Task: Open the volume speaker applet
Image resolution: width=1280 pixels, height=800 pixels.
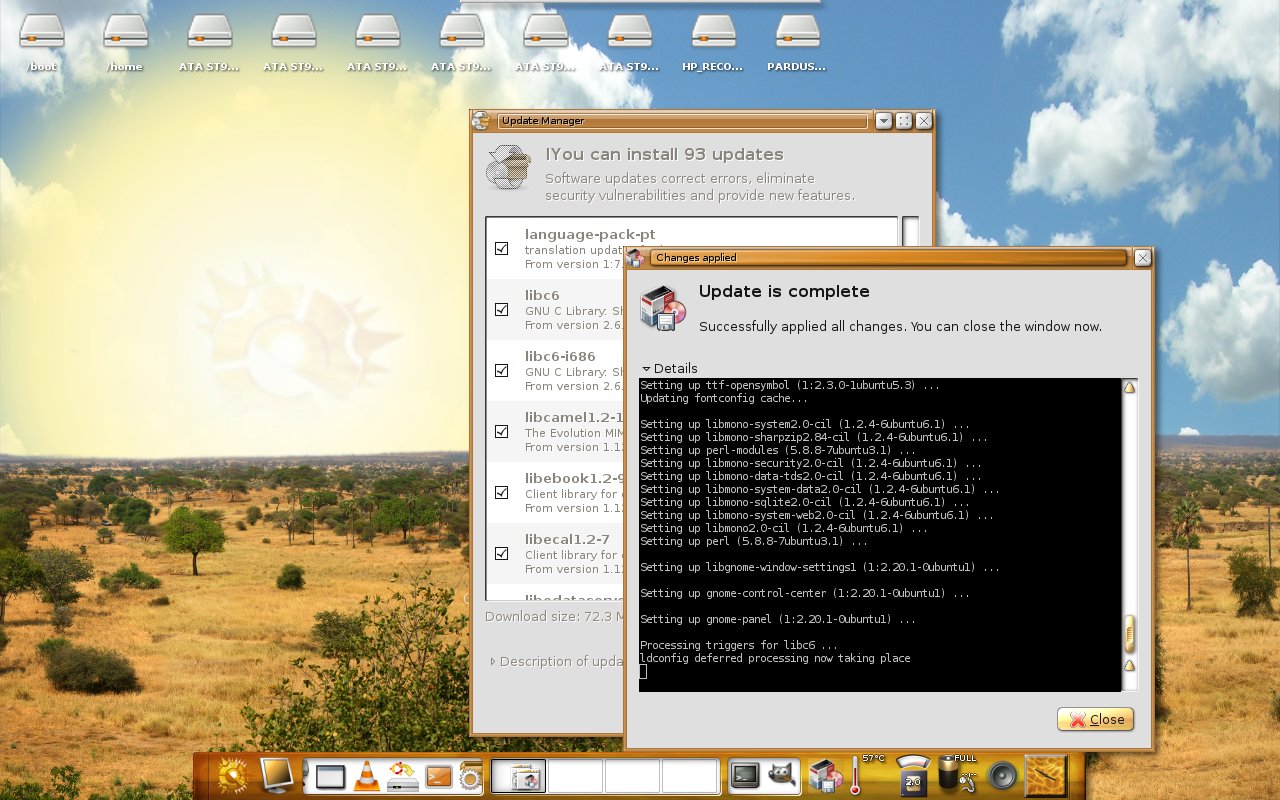Action: click(1002, 776)
